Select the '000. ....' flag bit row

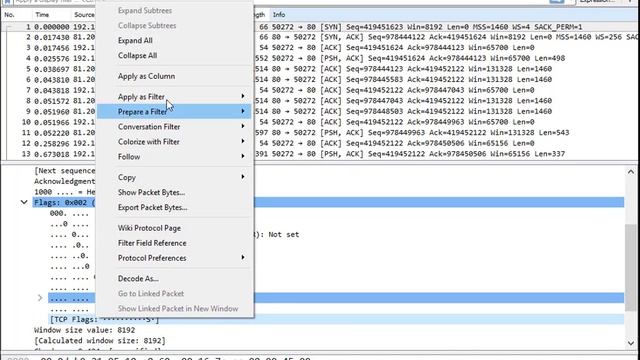click(x=69, y=213)
